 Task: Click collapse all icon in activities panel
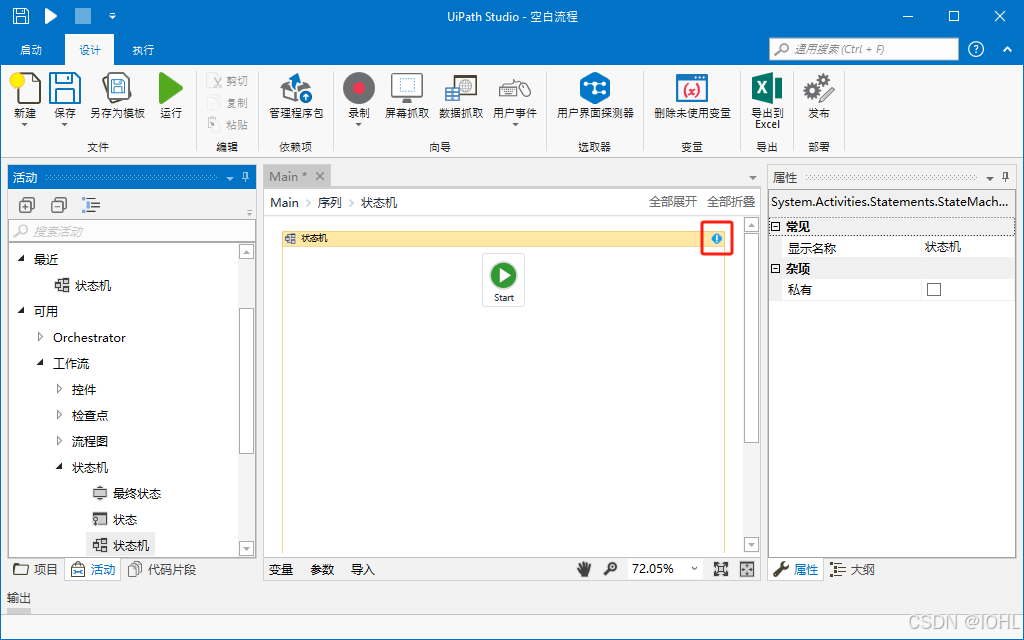[x=59, y=205]
